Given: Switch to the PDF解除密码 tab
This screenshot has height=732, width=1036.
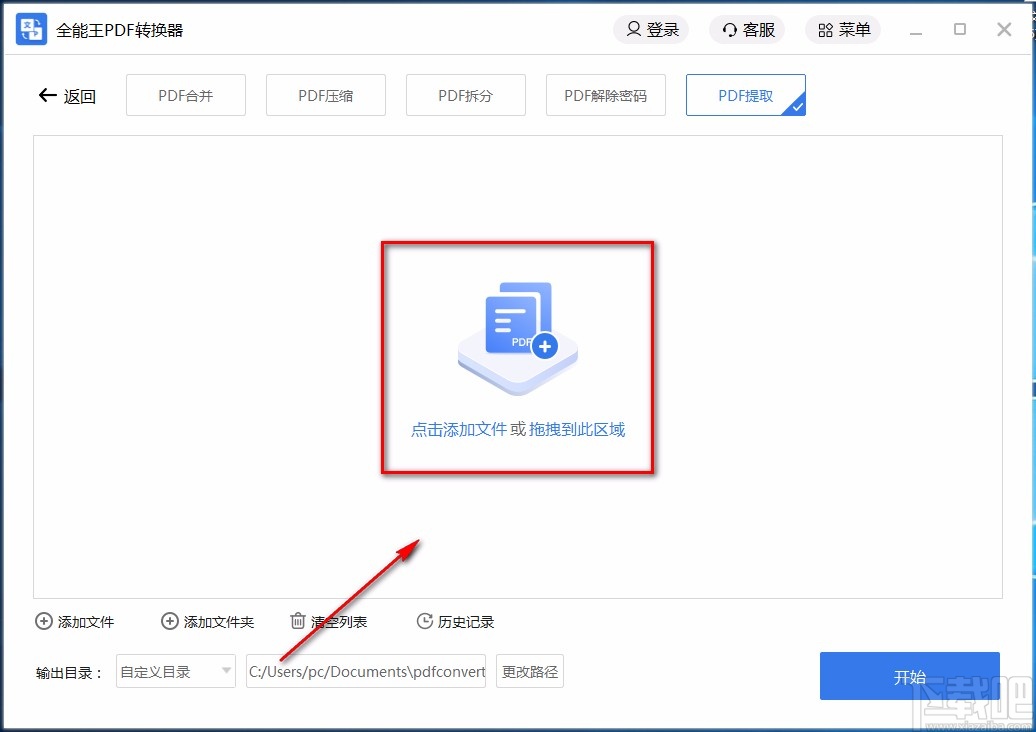Looking at the screenshot, I should [x=605, y=94].
